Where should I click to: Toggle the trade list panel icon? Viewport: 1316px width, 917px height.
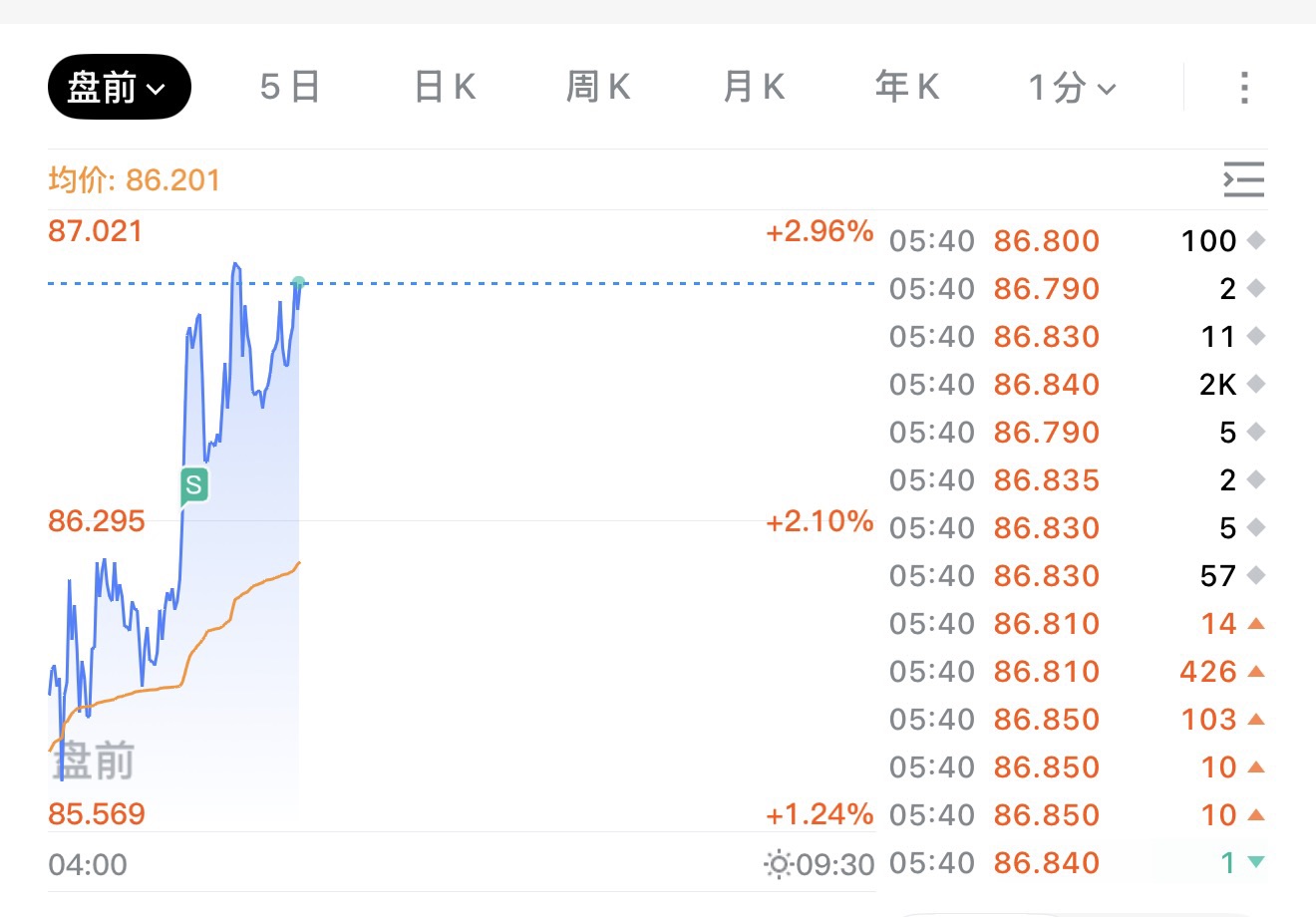pos(1244,179)
